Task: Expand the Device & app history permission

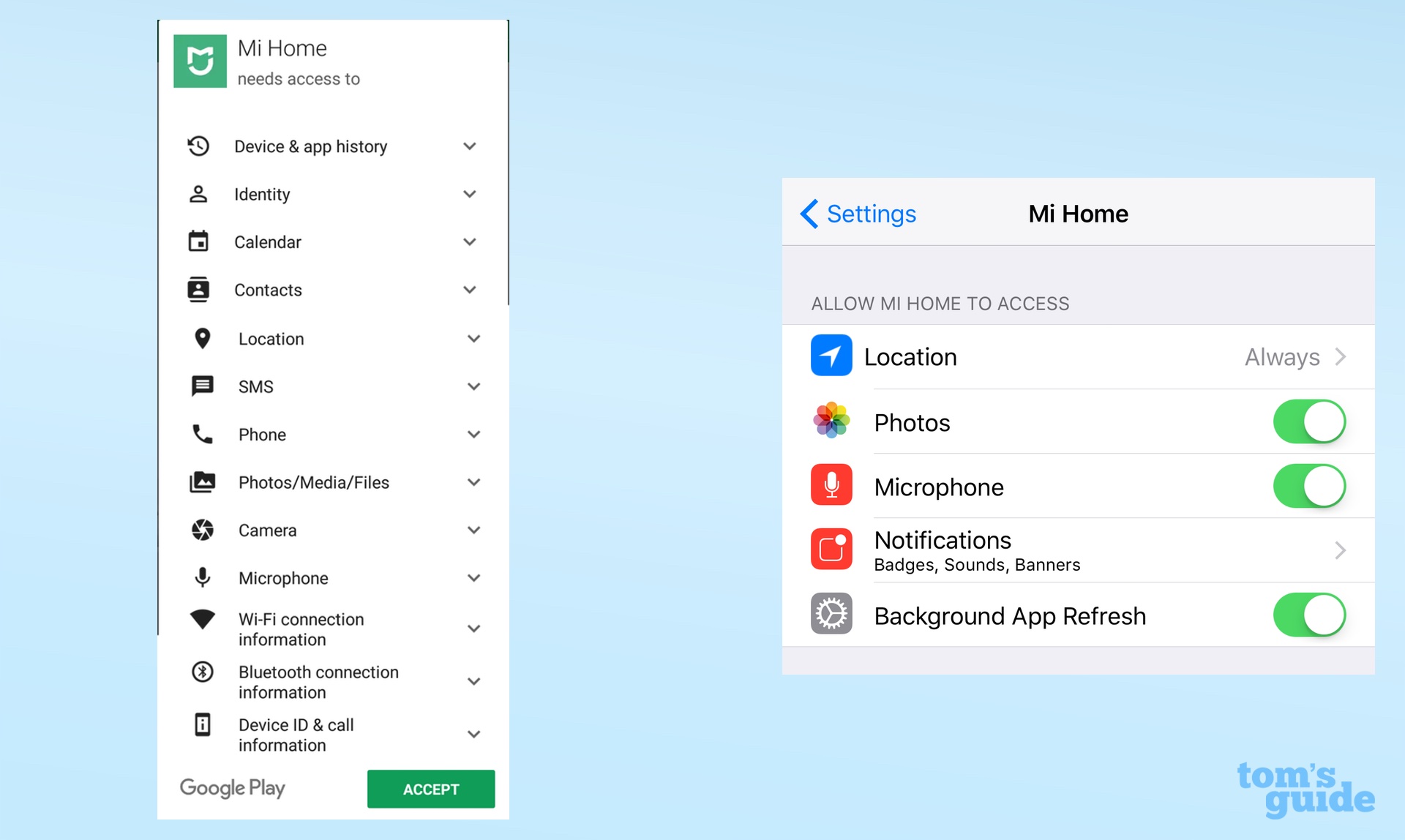Action: tap(470, 146)
